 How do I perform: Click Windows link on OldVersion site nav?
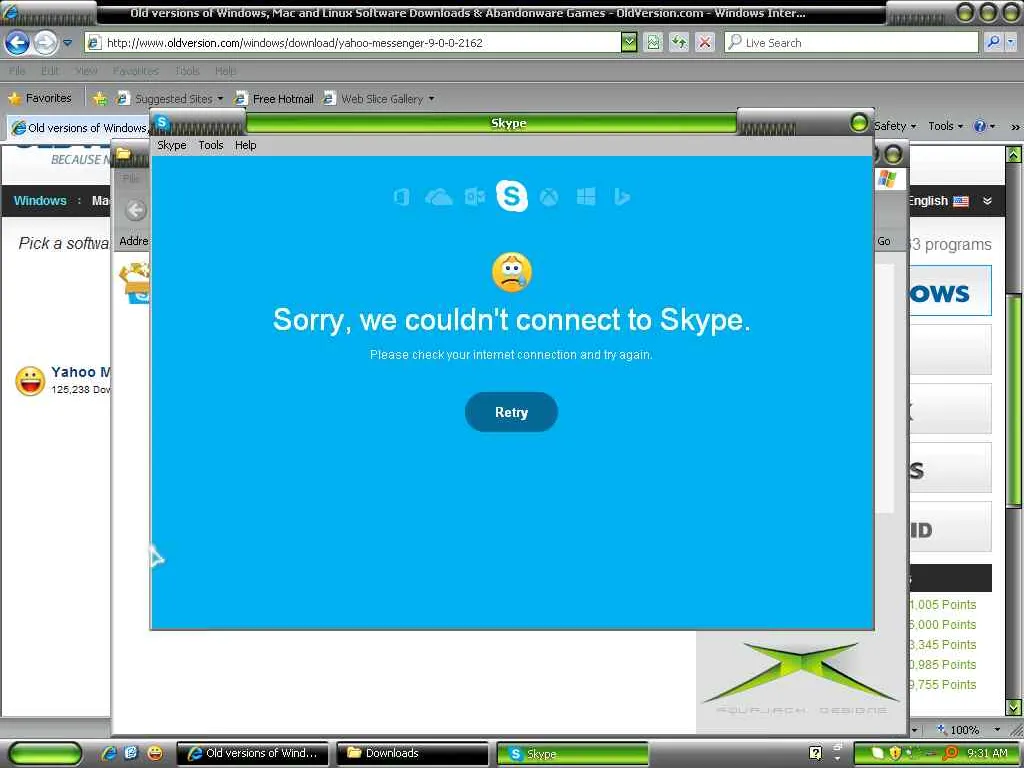pos(40,200)
